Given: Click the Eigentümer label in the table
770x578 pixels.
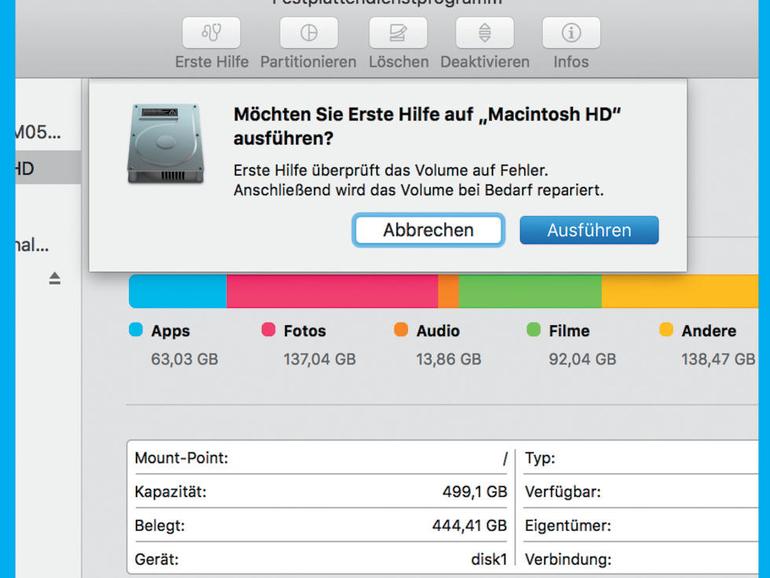Looking at the screenshot, I should pyautogui.click(x=568, y=526).
